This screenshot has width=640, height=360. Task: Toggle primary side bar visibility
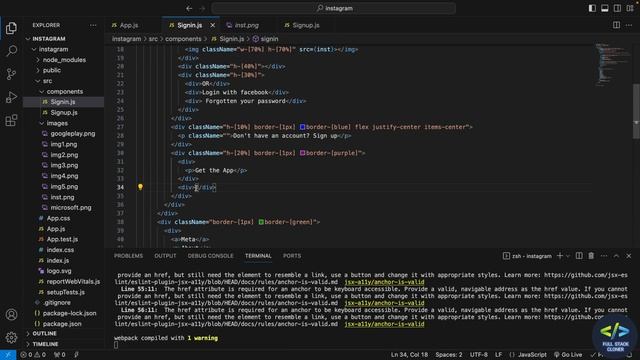[x=592, y=8]
